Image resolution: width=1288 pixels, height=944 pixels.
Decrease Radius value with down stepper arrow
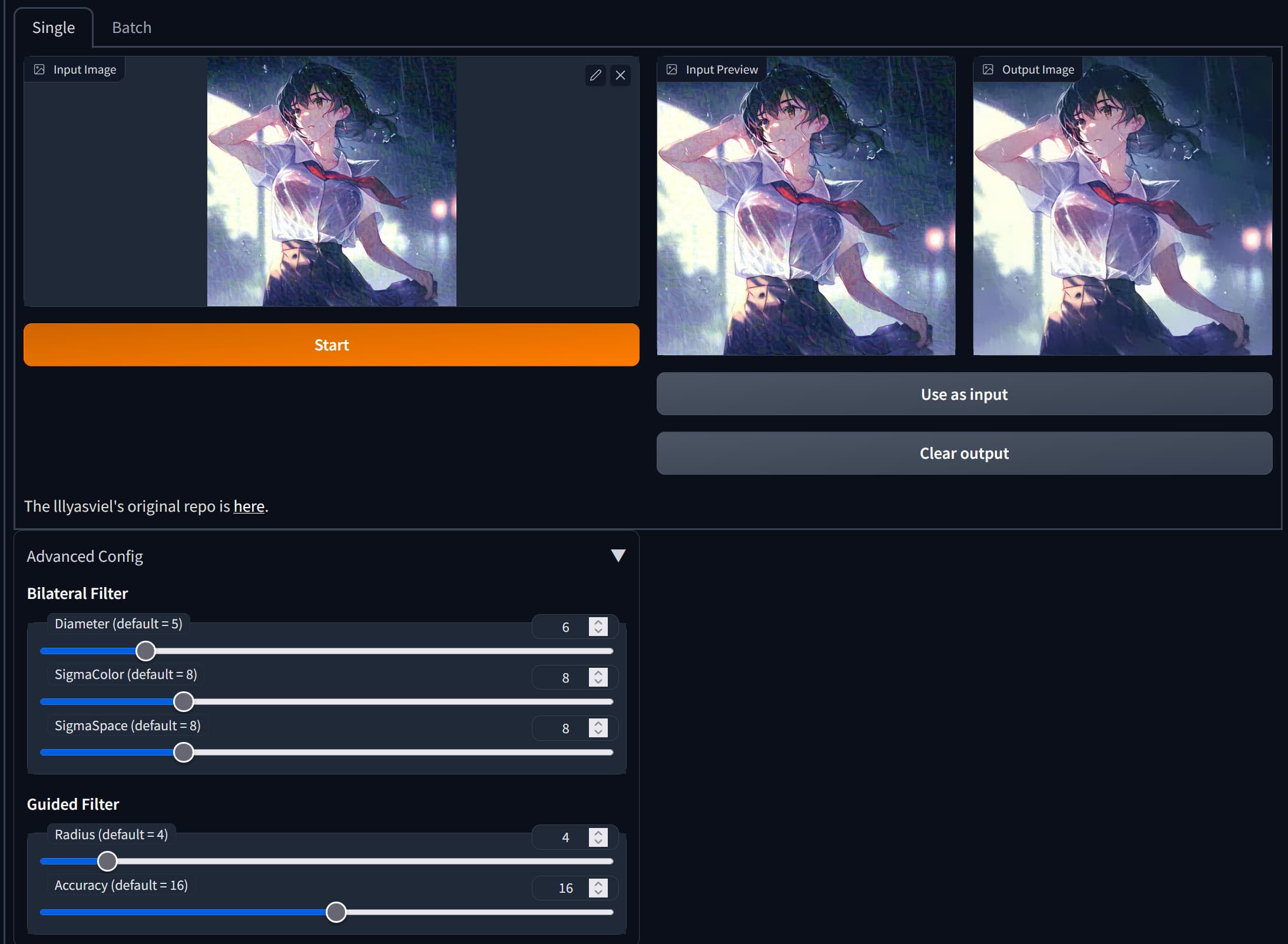click(x=598, y=842)
